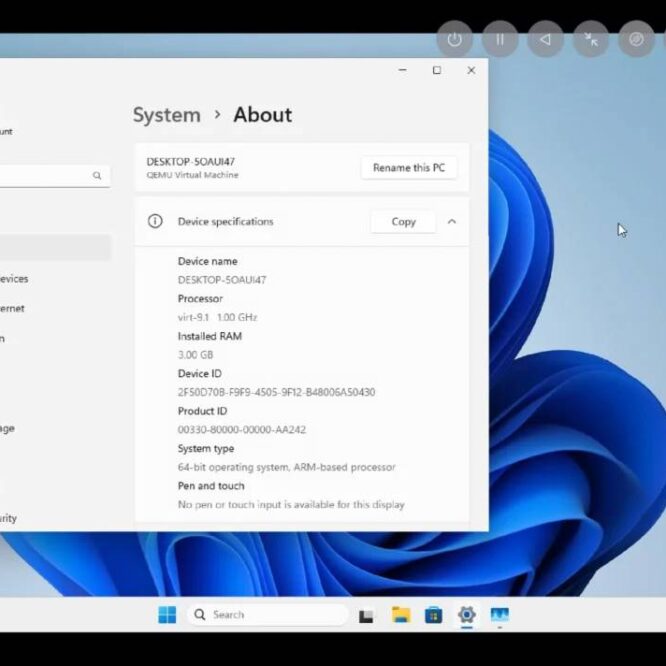The image size is (666, 666).
Task: Open Task View from taskbar
Action: [366, 615]
